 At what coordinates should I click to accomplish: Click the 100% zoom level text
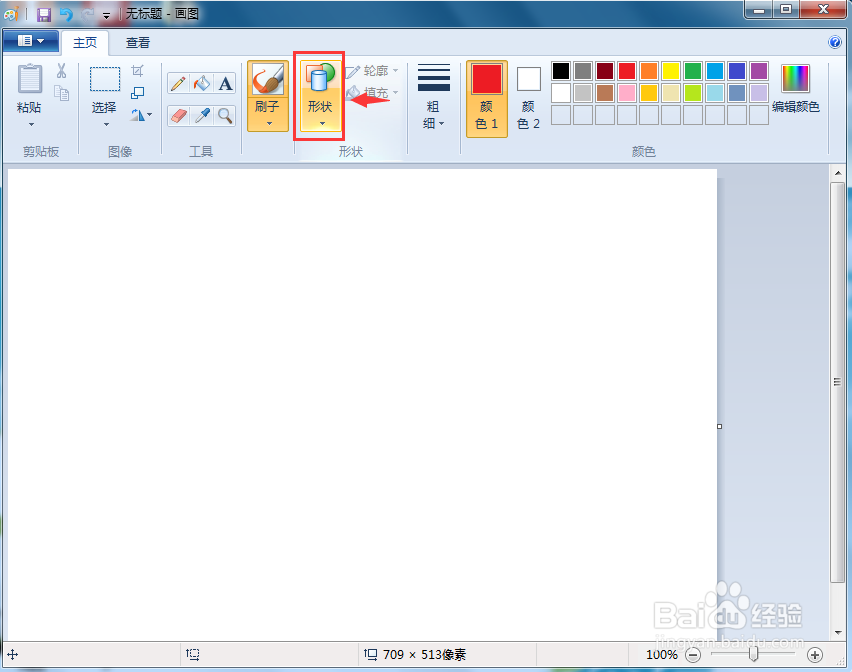tap(661, 655)
